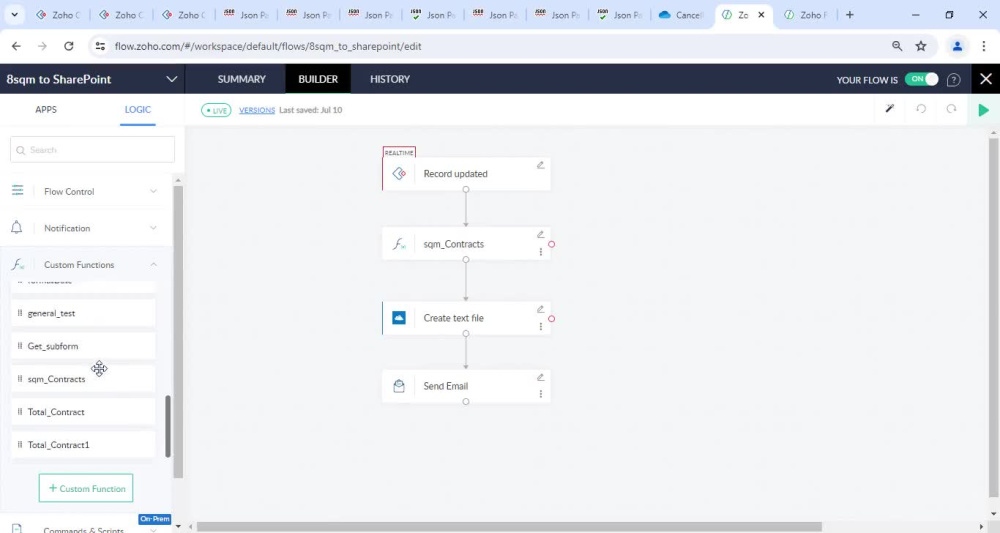This screenshot has height=533, width=1000.
Task: Select the Total_Contract custom function
Action: pos(83,412)
